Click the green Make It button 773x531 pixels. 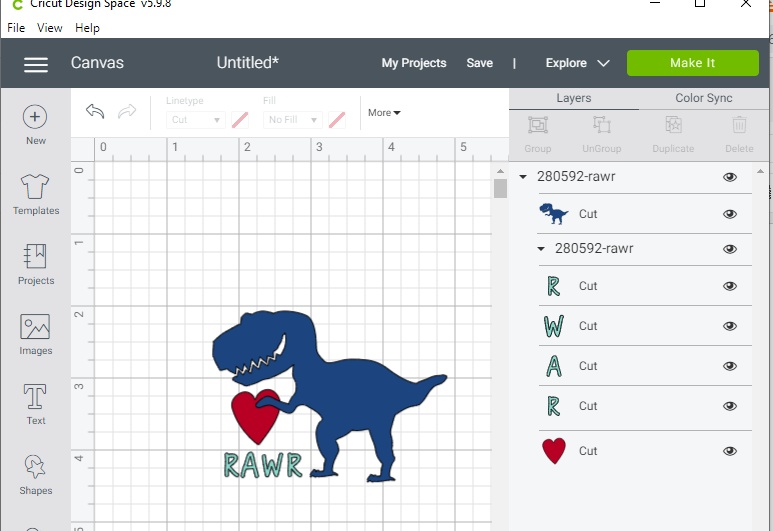pos(692,63)
